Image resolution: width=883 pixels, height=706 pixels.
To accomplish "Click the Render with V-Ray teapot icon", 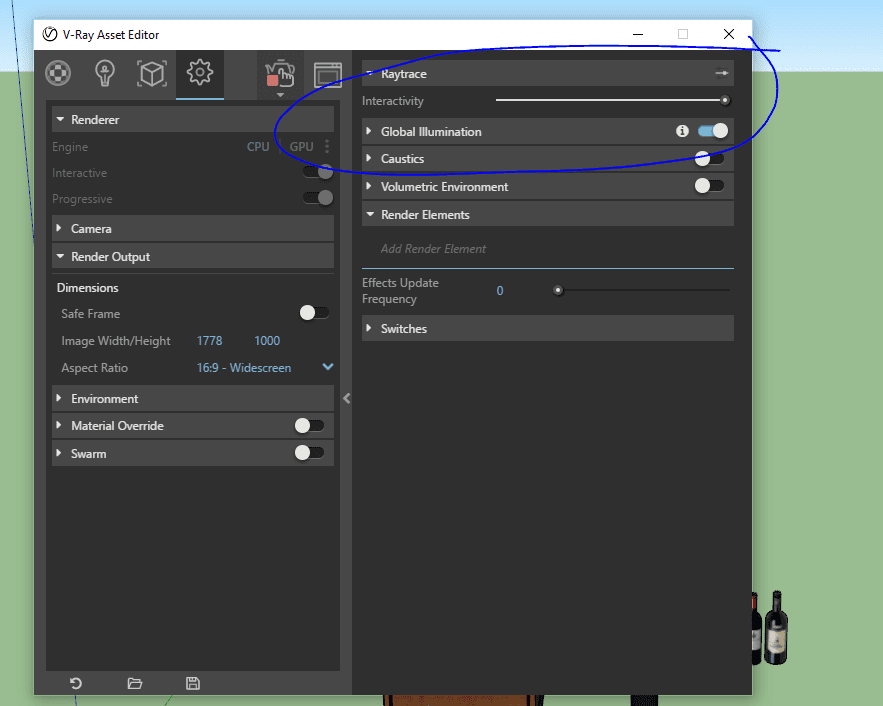I will (280, 73).
